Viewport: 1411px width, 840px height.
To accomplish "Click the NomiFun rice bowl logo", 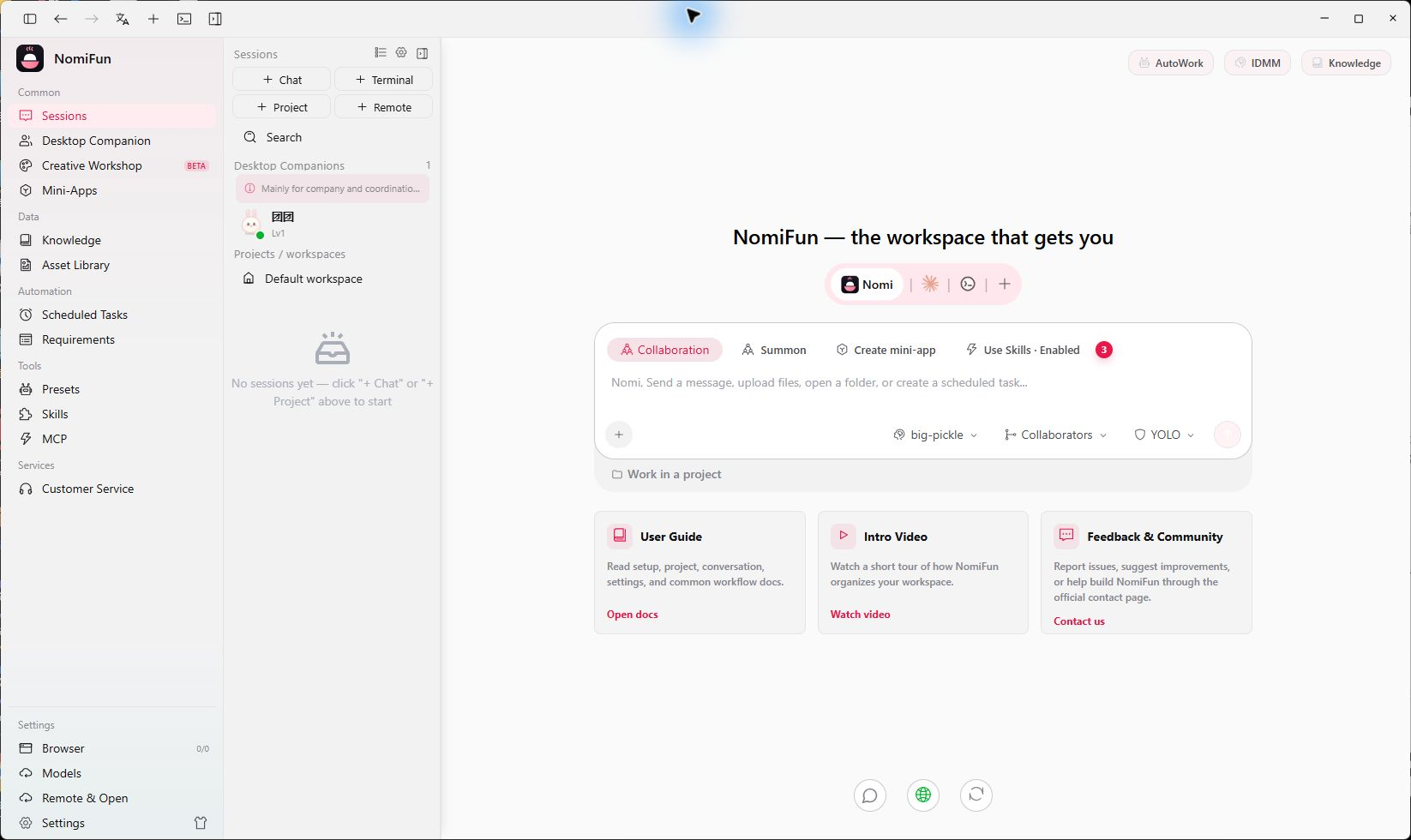I will click(30, 58).
